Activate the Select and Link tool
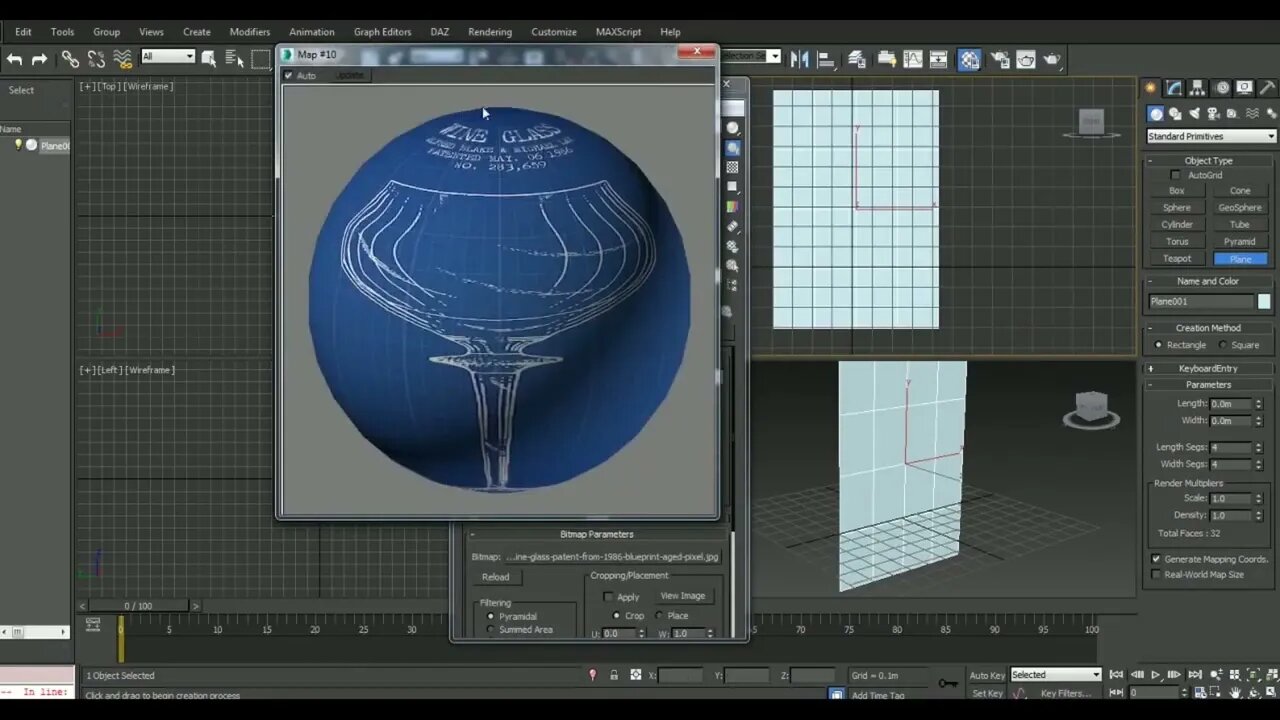The height and width of the screenshot is (720, 1280). coord(70,59)
